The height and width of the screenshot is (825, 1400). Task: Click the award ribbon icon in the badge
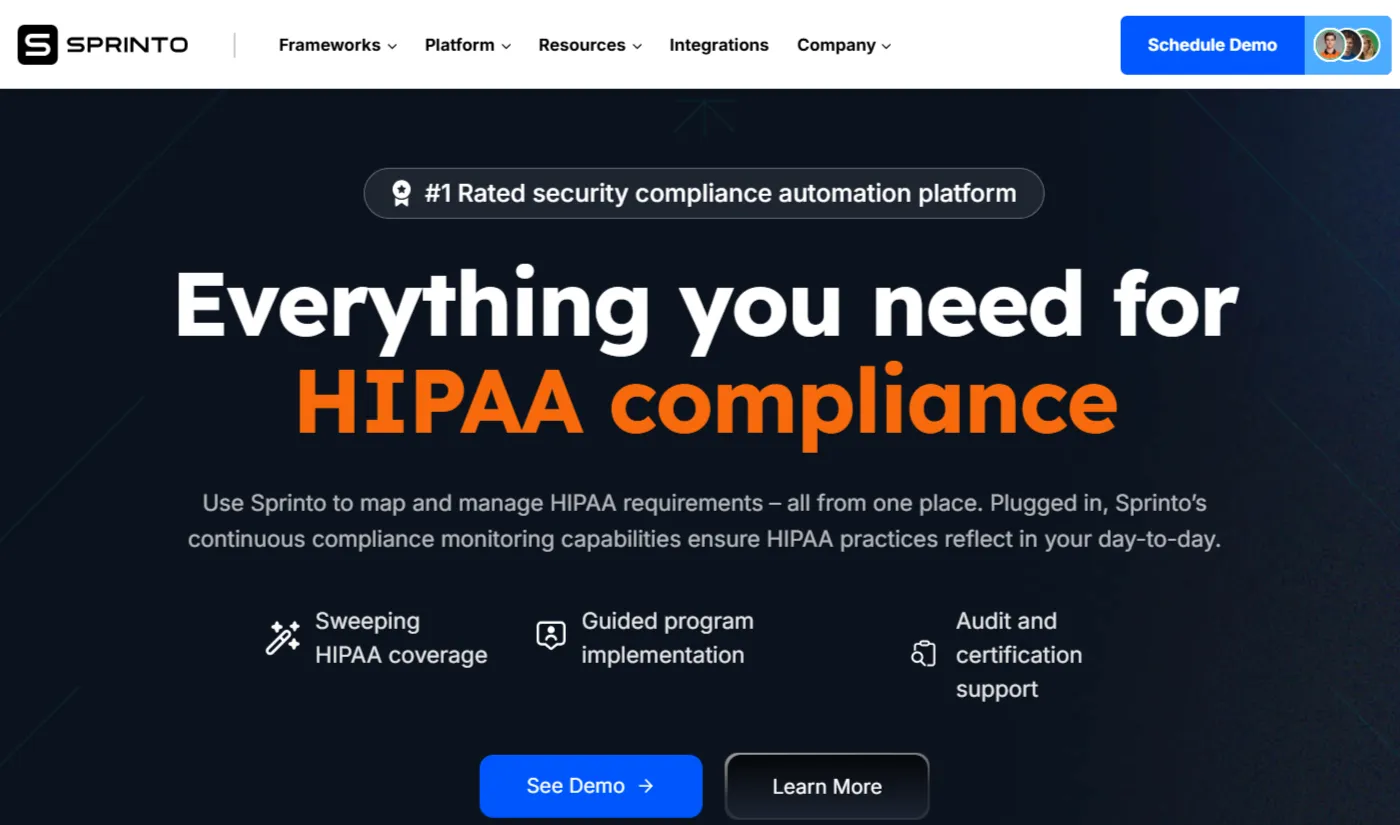[401, 193]
